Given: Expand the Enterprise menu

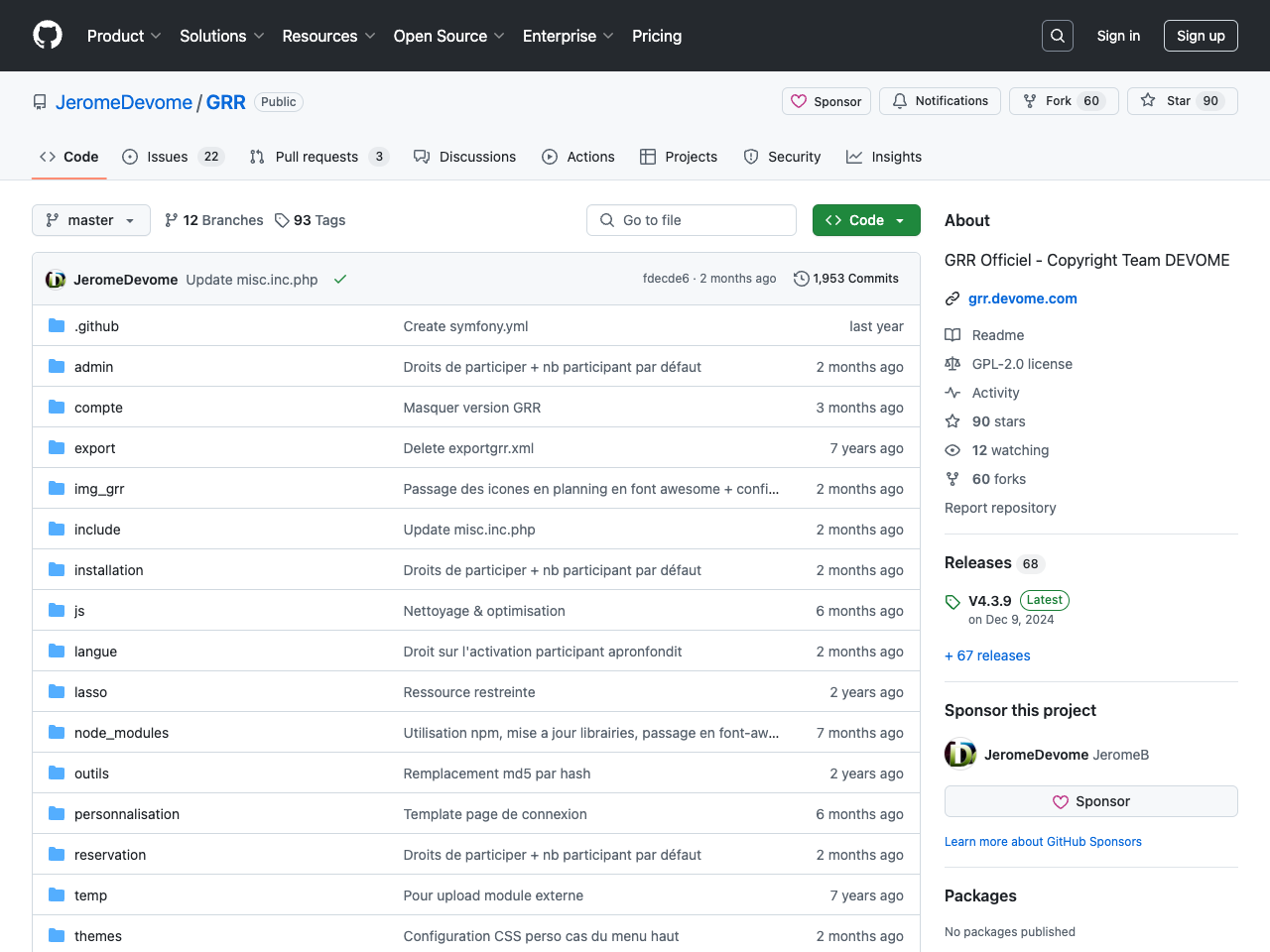Looking at the screenshot, I should (x=569, y=36).
